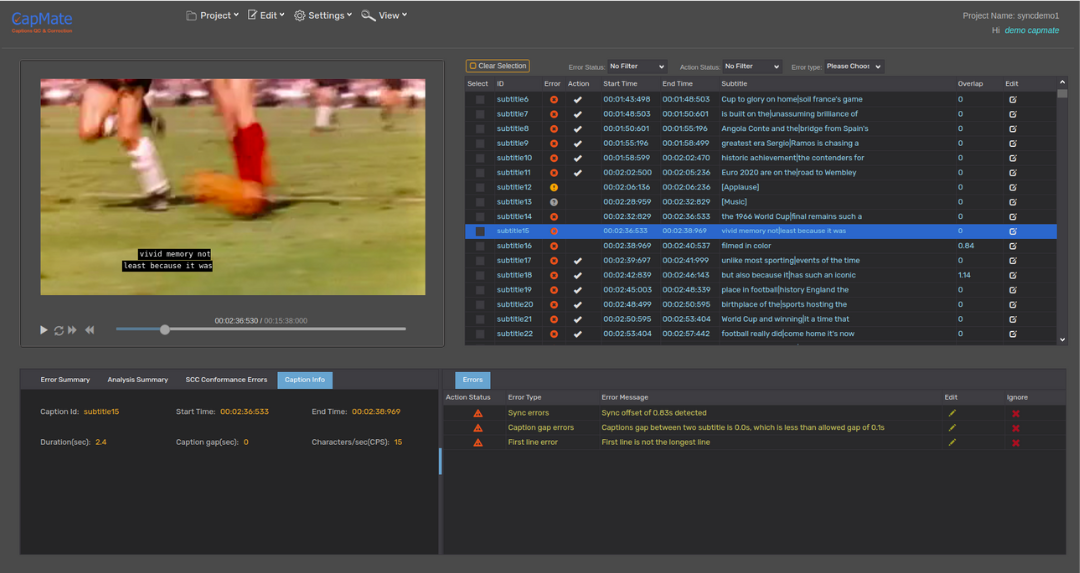Click edit icon for subtitle17 row

1012,260
